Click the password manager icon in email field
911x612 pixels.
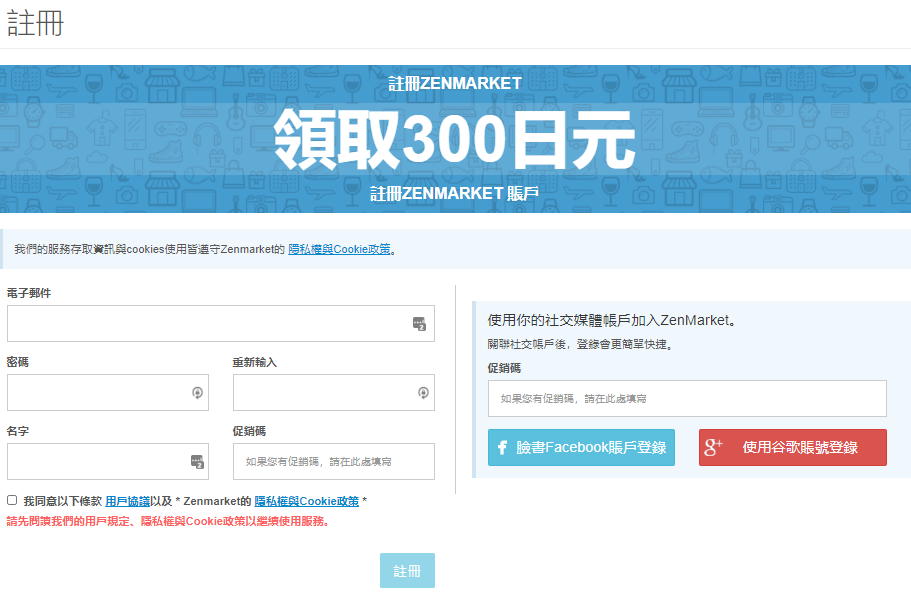419,324
